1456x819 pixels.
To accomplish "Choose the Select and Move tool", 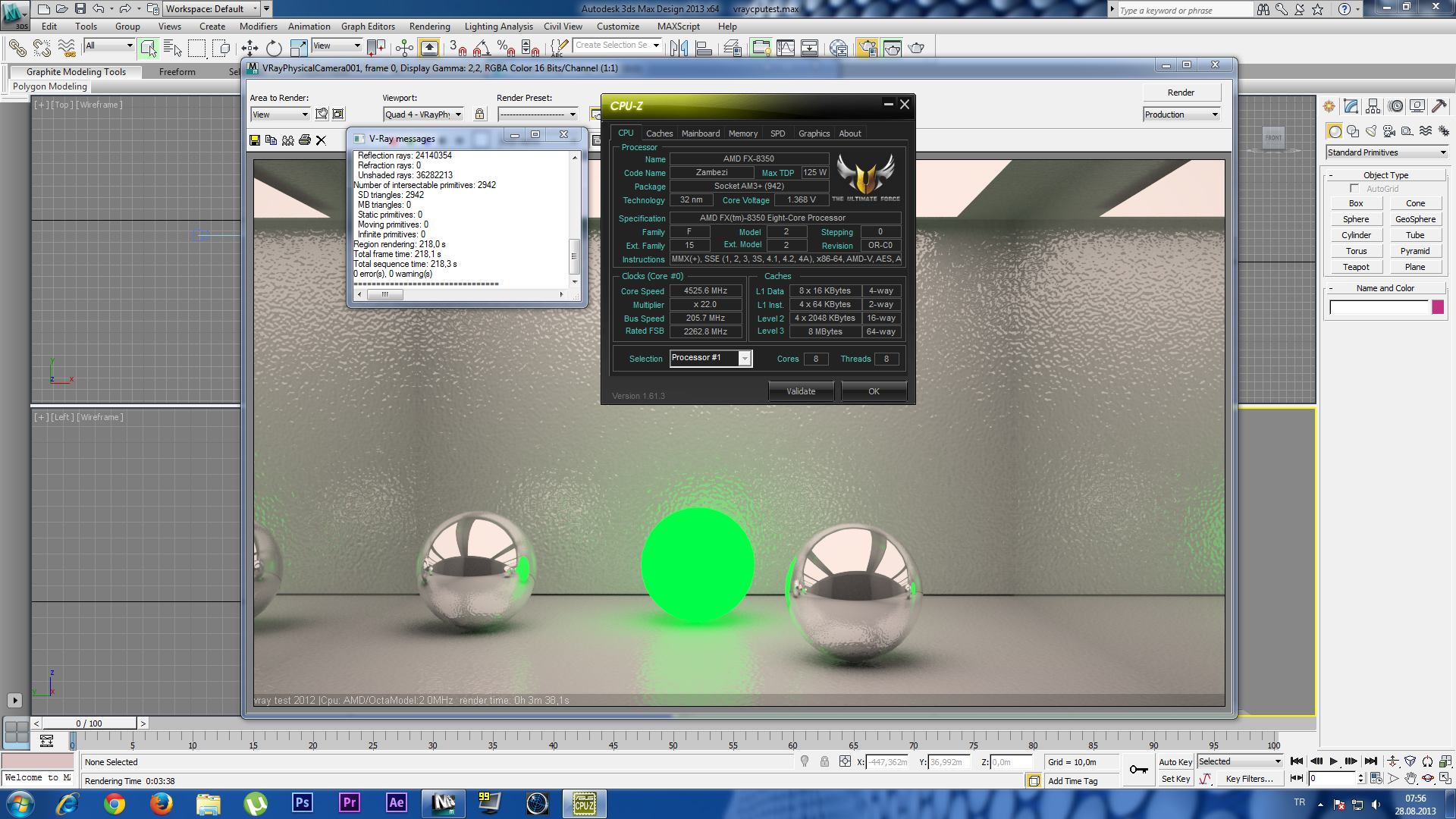I will (250, 49).
